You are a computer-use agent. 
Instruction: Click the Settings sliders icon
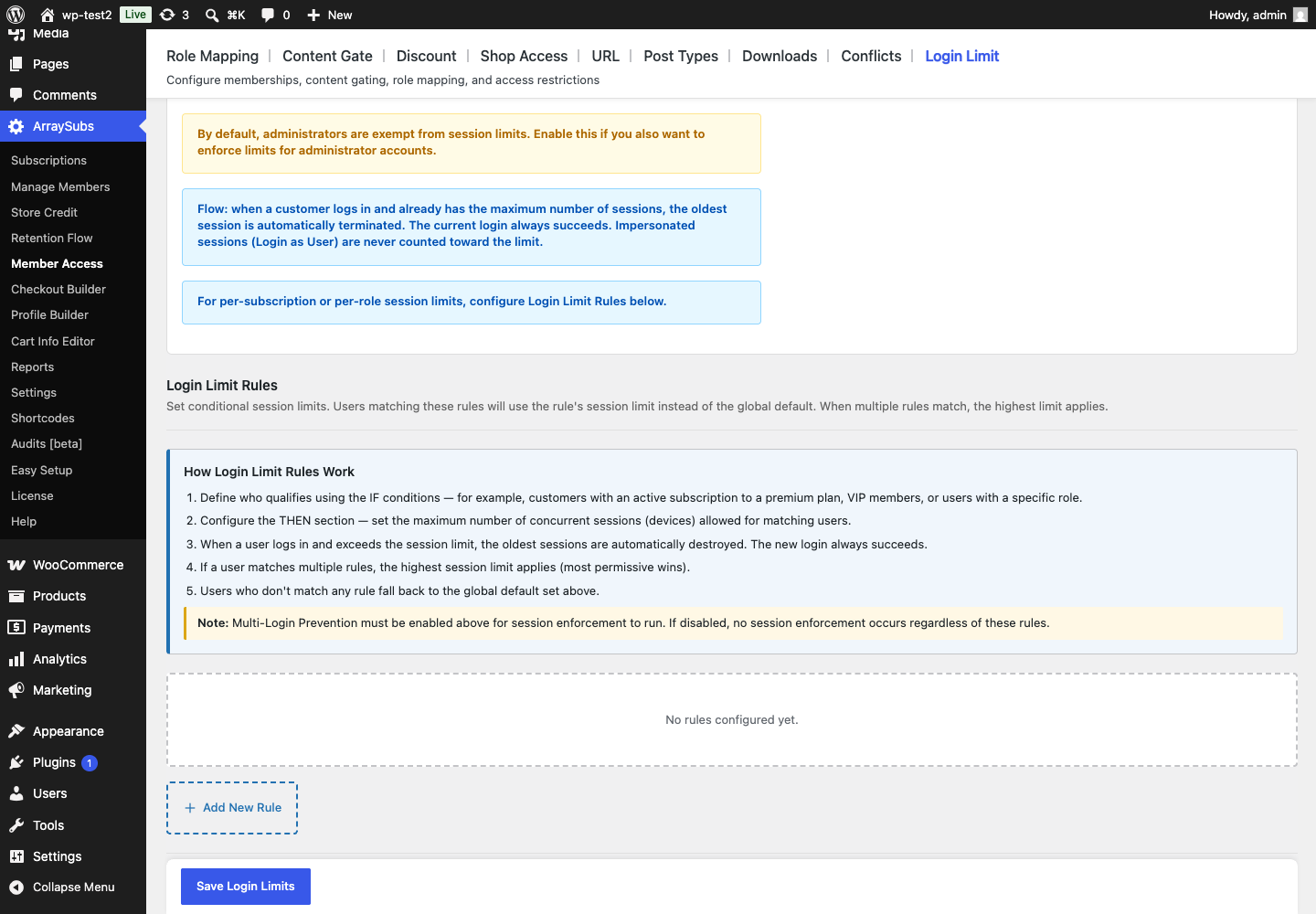pos(16,856)
